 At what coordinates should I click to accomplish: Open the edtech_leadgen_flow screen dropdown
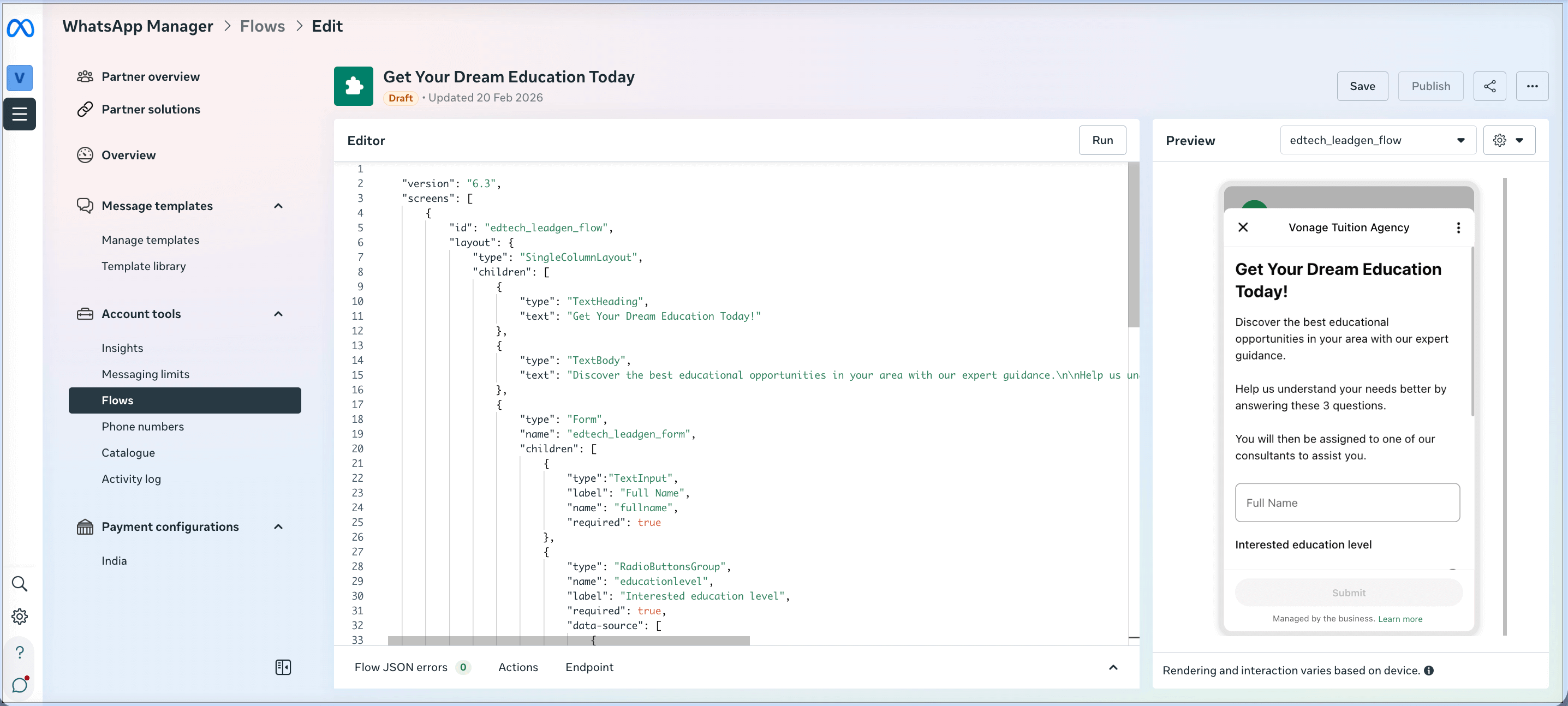click(x=1378, y=140)
